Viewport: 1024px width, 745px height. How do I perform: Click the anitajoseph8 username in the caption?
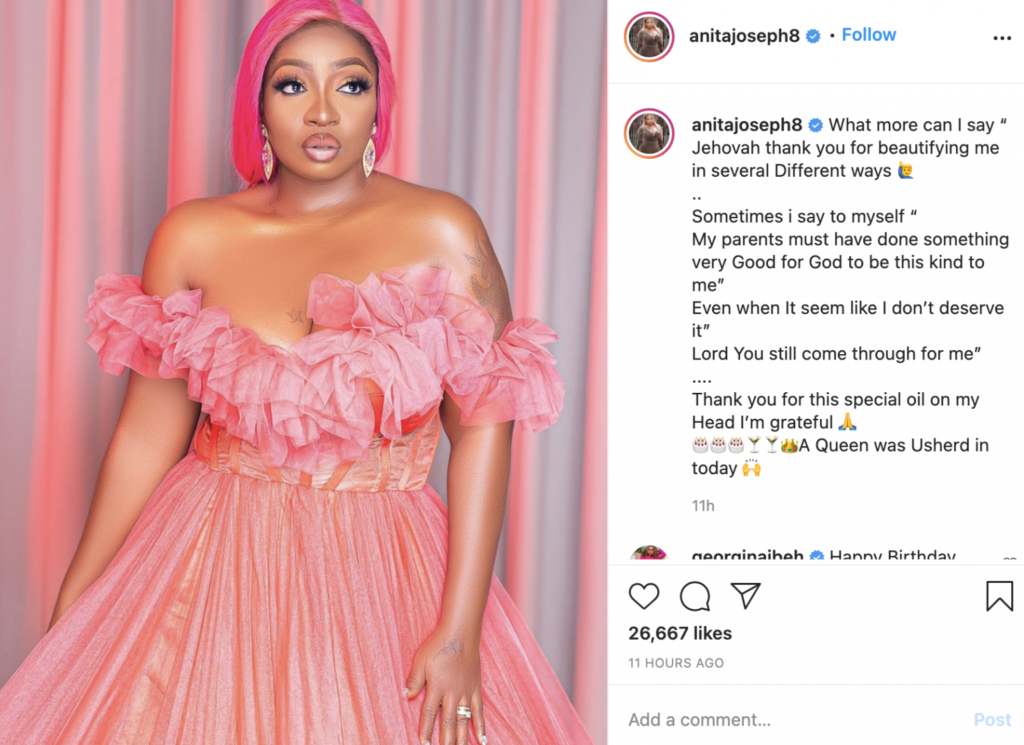click(747, 125)
